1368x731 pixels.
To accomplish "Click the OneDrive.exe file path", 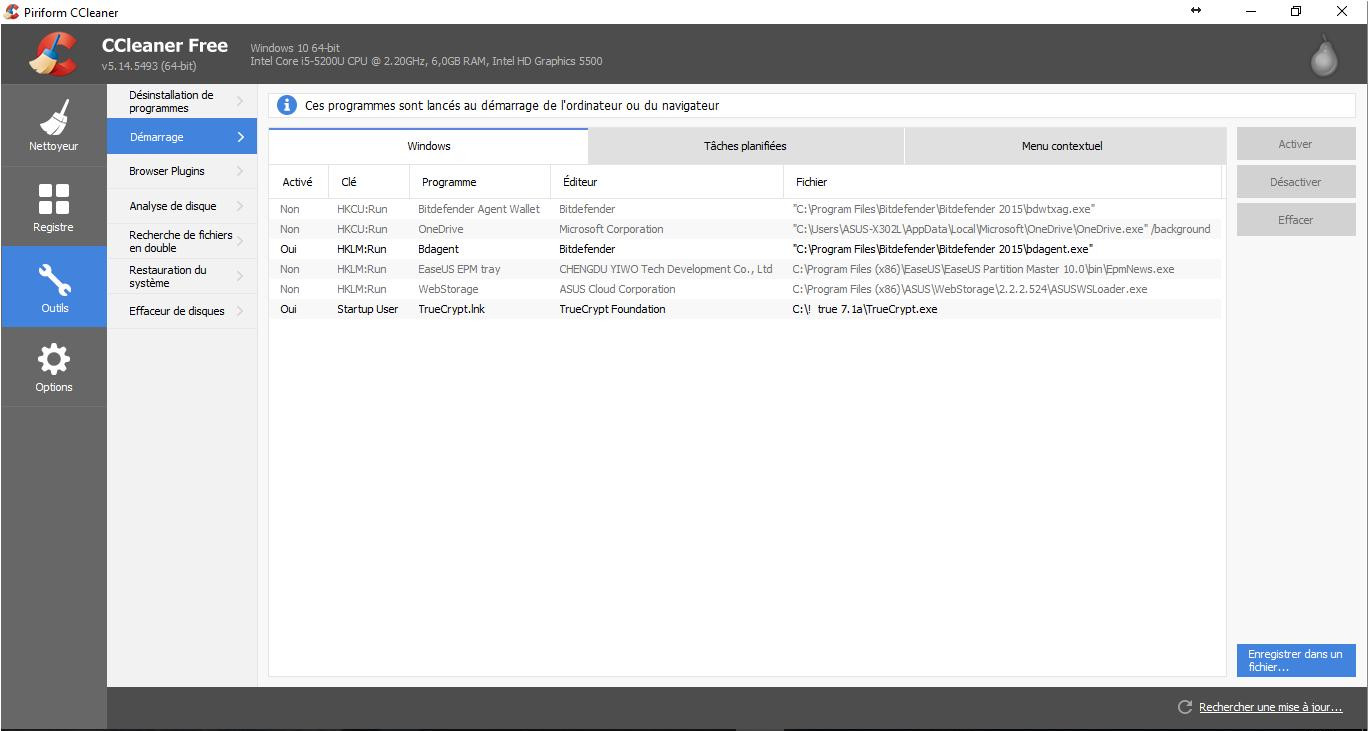I will 1001,229.
